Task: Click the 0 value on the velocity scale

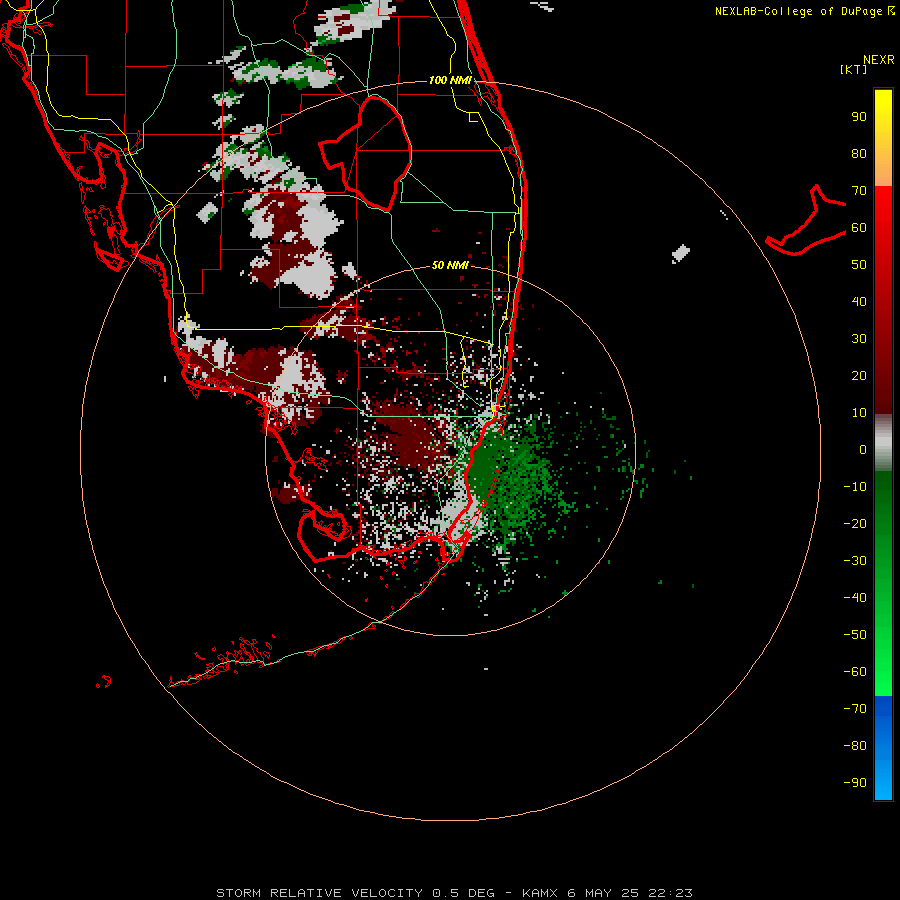Action: pos(863,449)
